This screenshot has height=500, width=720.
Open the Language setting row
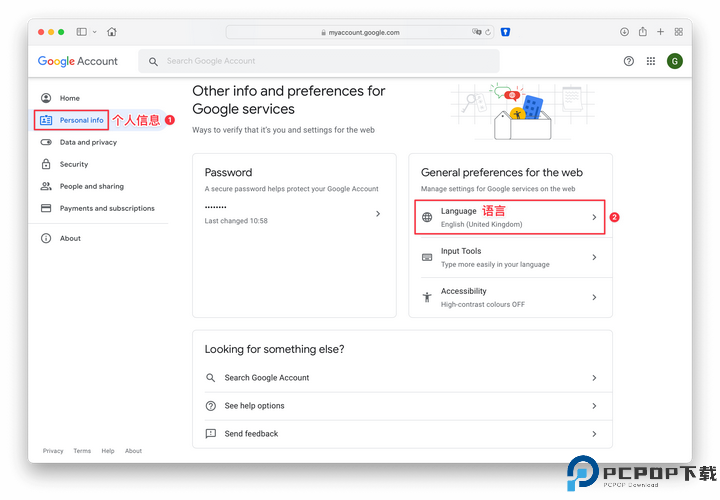coord(510,217)
